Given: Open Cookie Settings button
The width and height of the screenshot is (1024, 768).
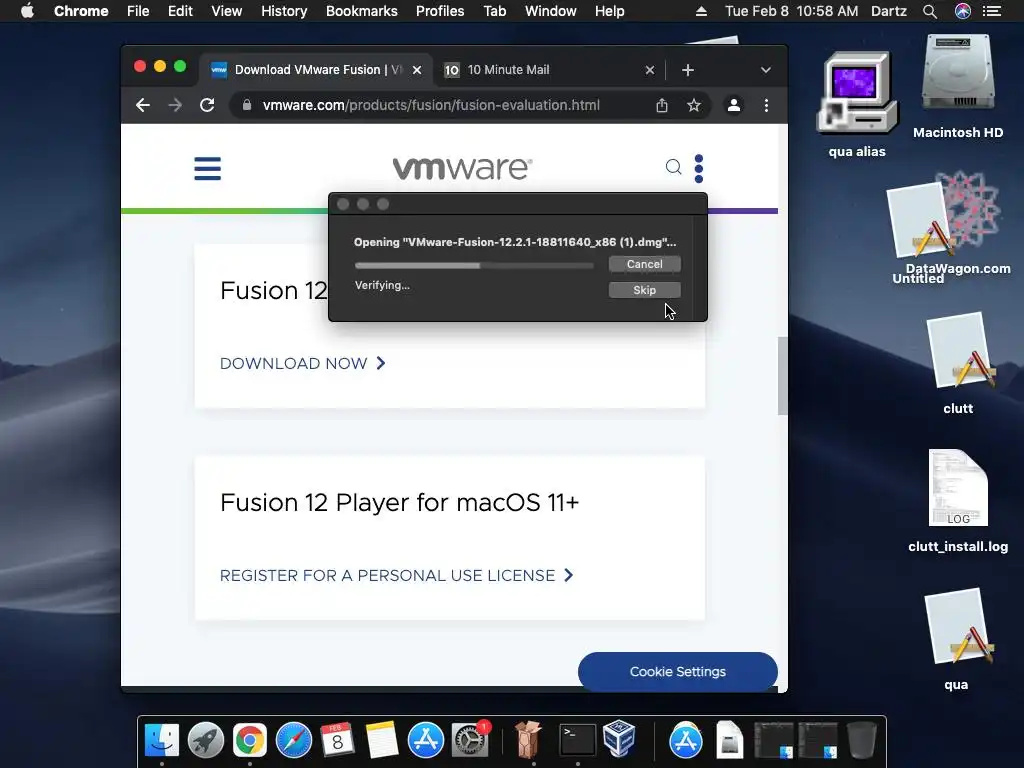Looking at the screenshot, I should (x=678, y=671).
